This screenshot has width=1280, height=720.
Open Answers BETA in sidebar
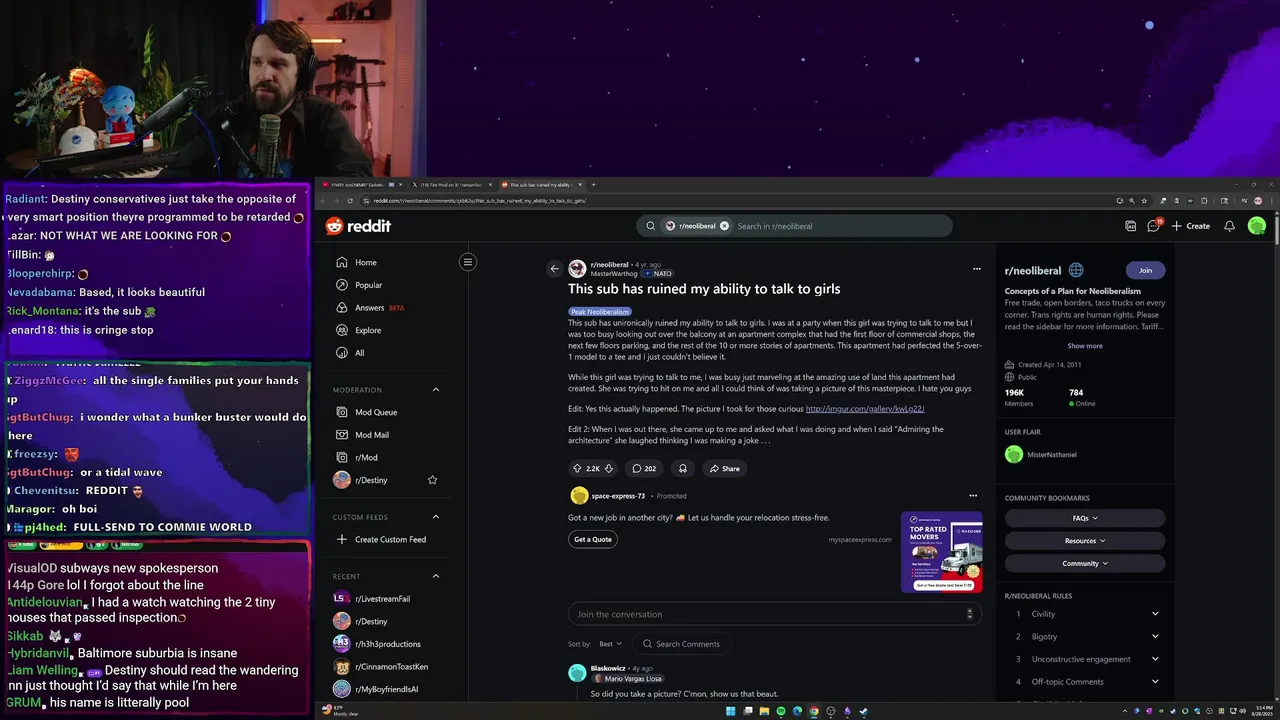click(x=370, y=308)
